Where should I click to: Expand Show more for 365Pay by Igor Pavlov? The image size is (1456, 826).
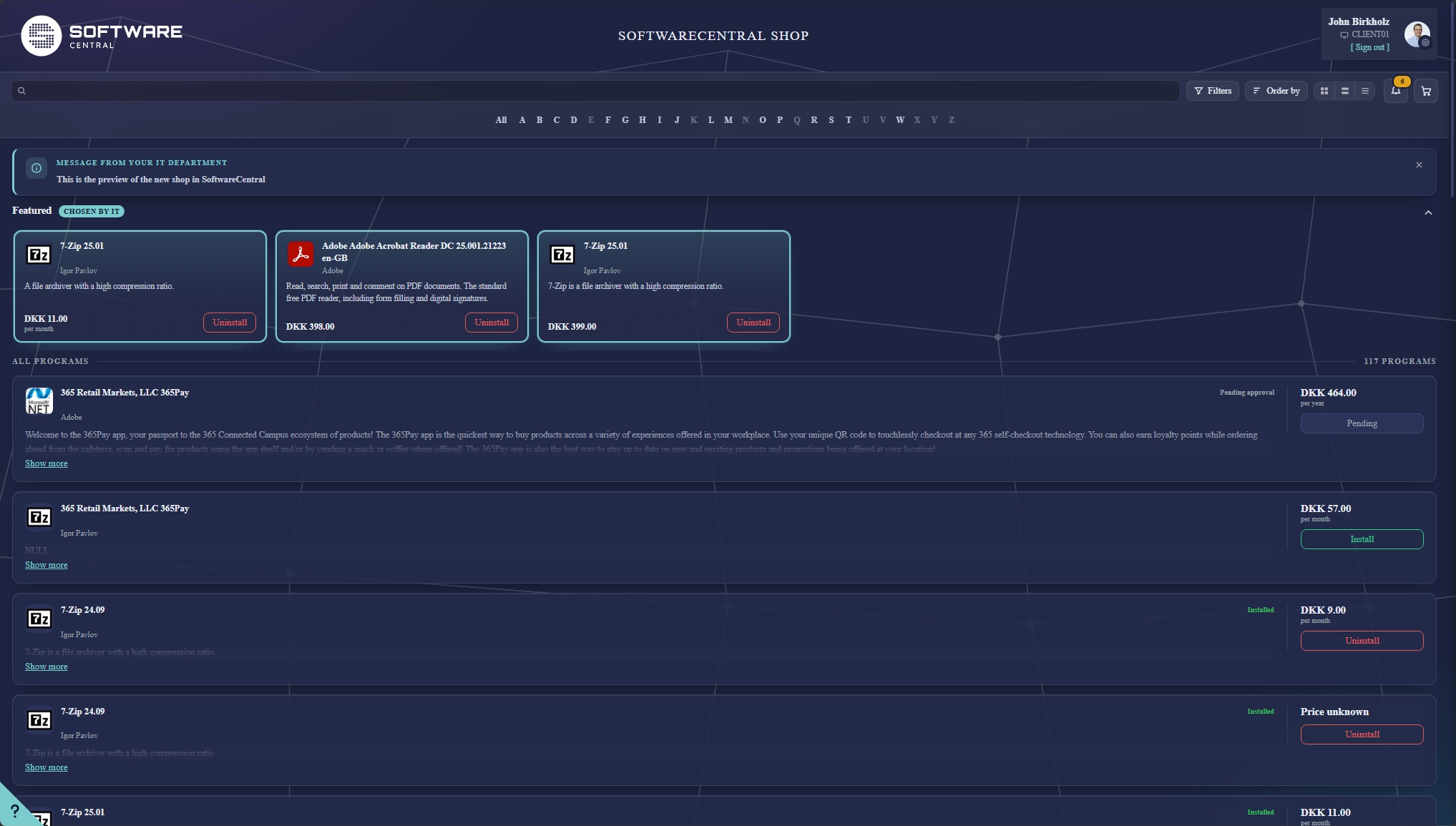tap(47, 565)
